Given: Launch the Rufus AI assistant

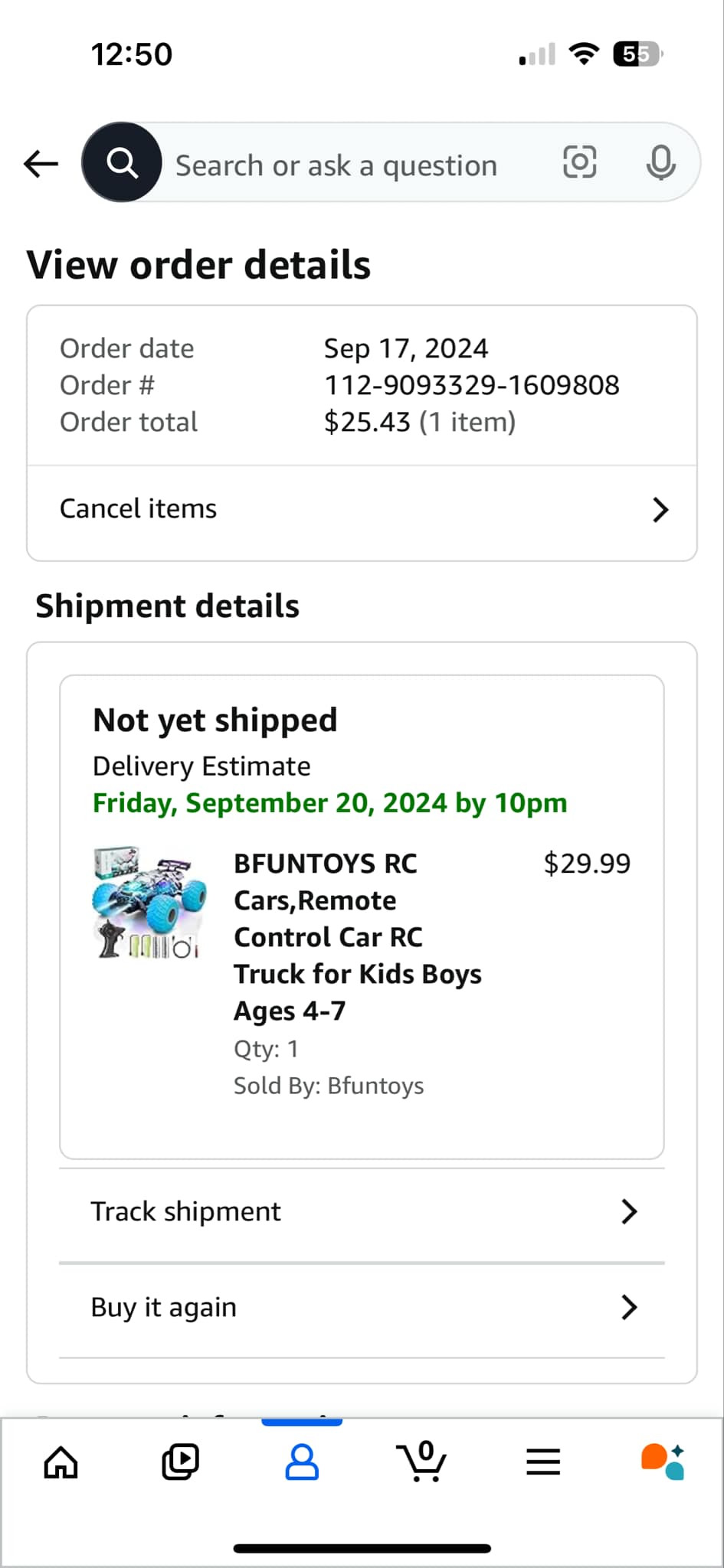Looking at the screenshot, I should pos(663,1462).
